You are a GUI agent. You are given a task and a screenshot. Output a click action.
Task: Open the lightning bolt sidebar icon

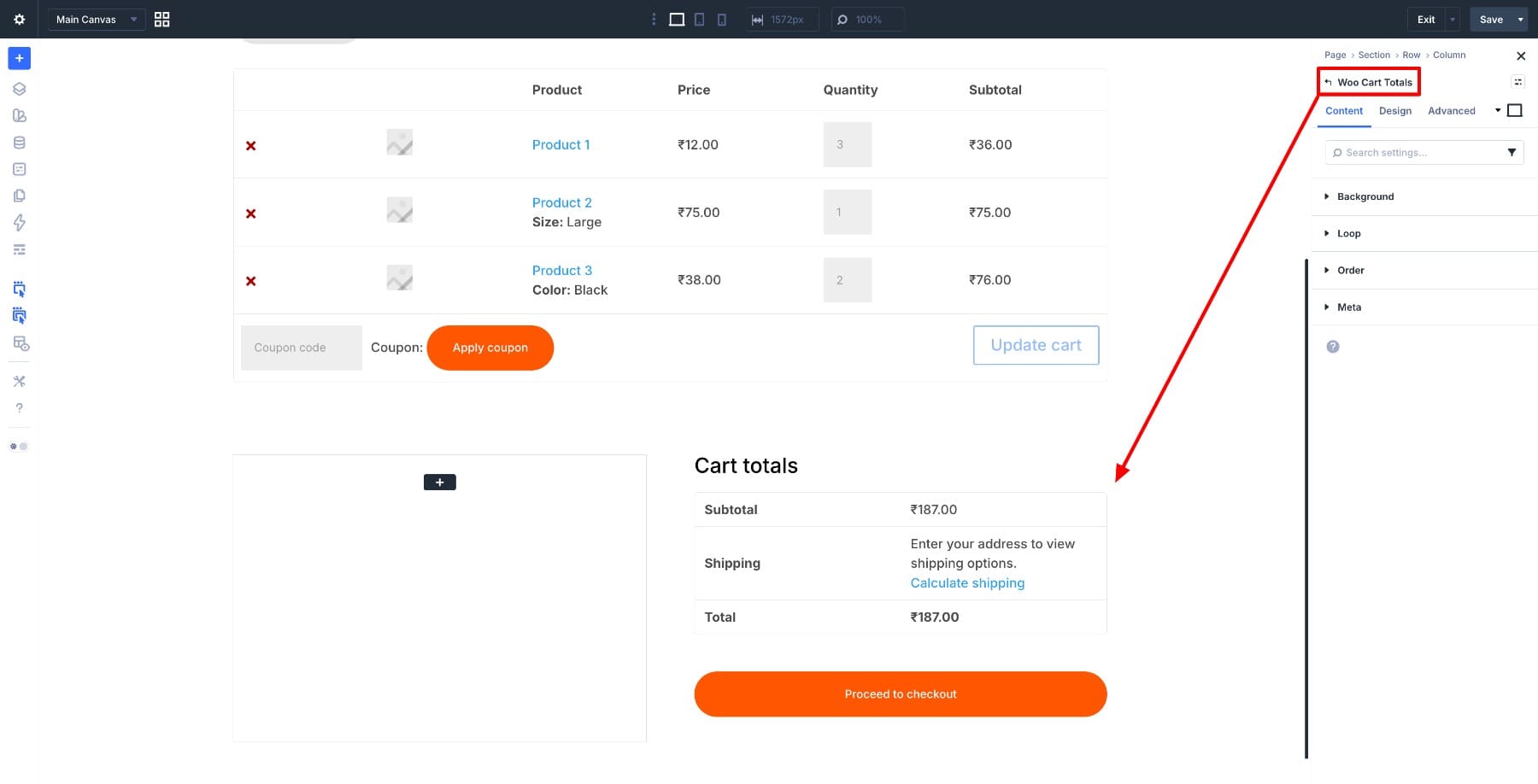click(x=19, y=223)
